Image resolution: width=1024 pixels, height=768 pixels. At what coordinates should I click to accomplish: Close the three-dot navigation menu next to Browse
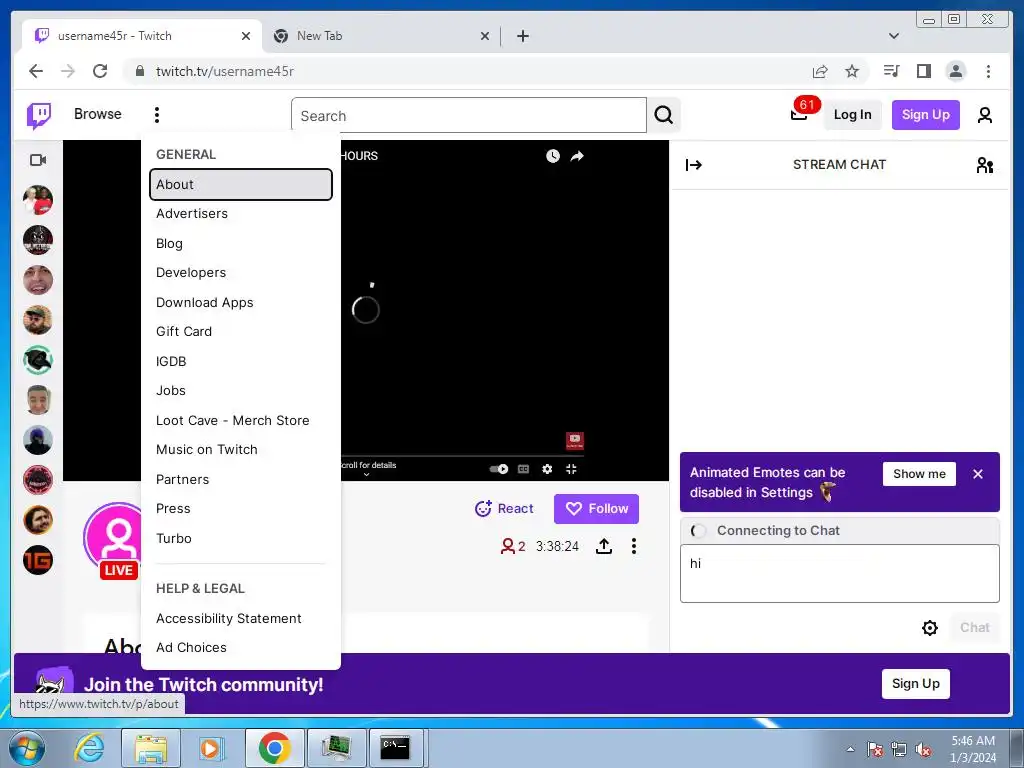tap(157, 115)
